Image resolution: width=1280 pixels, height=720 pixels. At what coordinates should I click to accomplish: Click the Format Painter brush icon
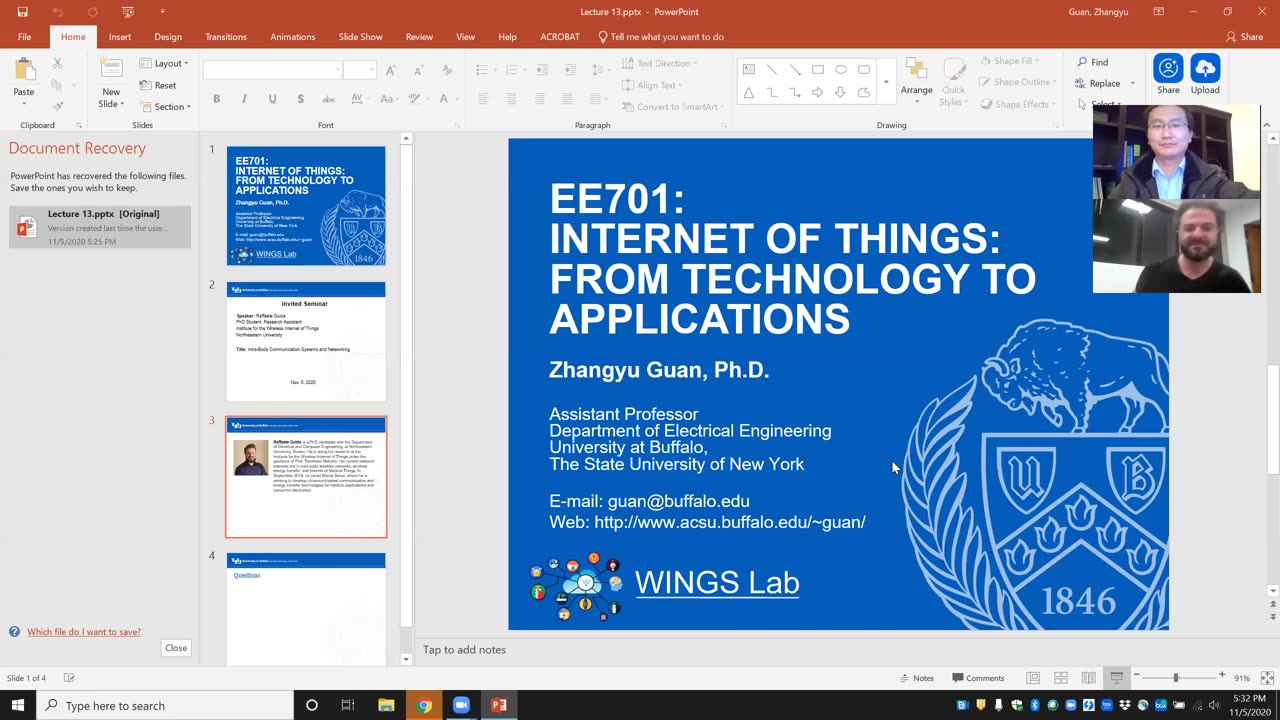[x=57, y=106]
